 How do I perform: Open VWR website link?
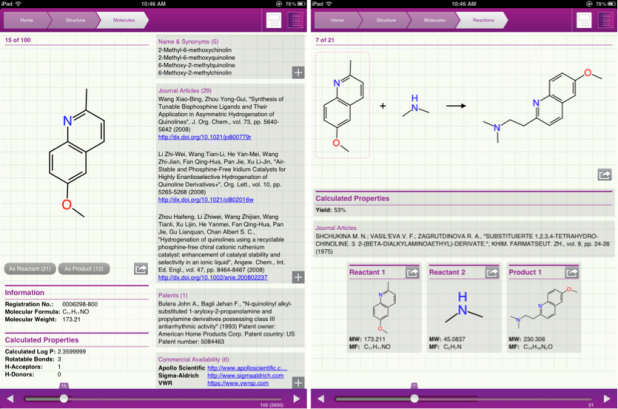click(x=238, y=383)
